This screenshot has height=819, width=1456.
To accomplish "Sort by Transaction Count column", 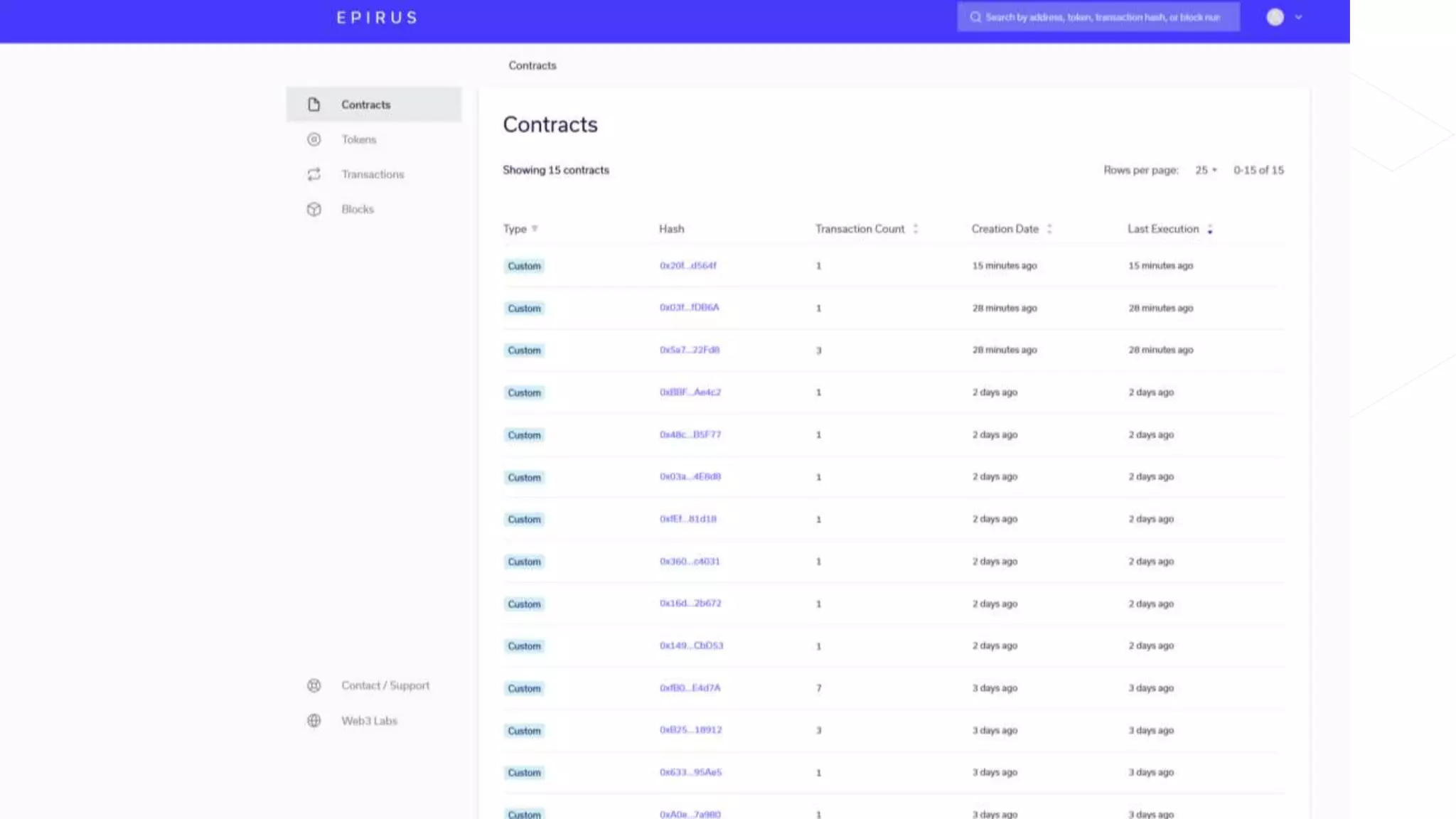I will [x=916, y=229].
